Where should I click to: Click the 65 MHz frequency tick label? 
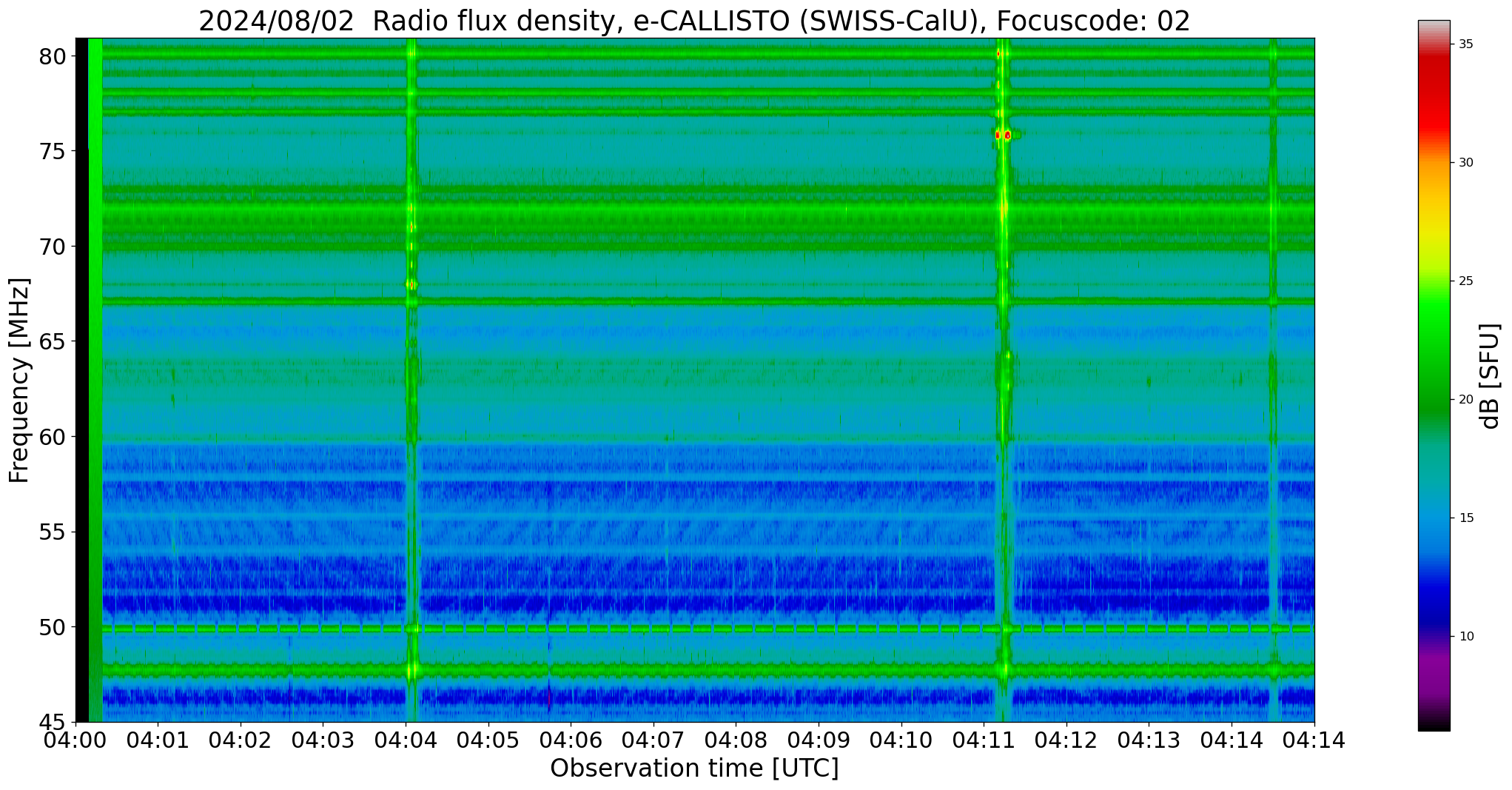(52, 342)
